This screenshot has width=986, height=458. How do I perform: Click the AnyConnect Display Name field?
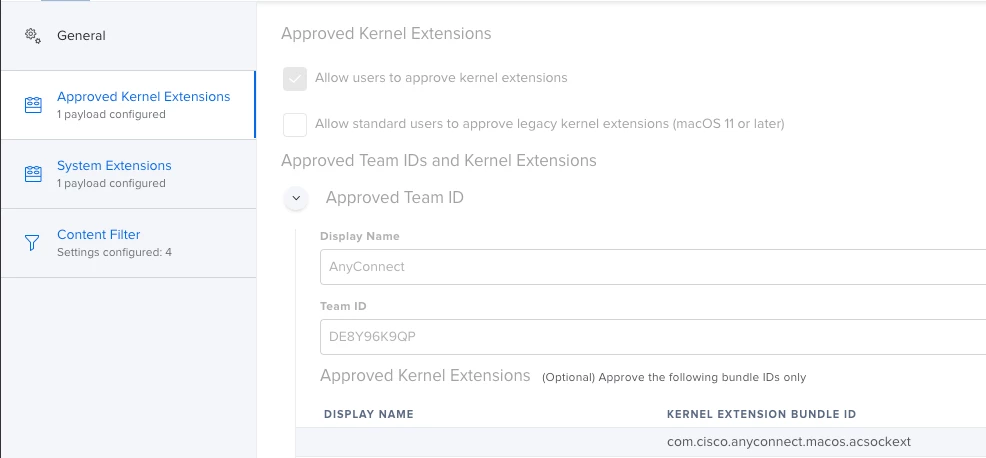[x=653, y=267]
